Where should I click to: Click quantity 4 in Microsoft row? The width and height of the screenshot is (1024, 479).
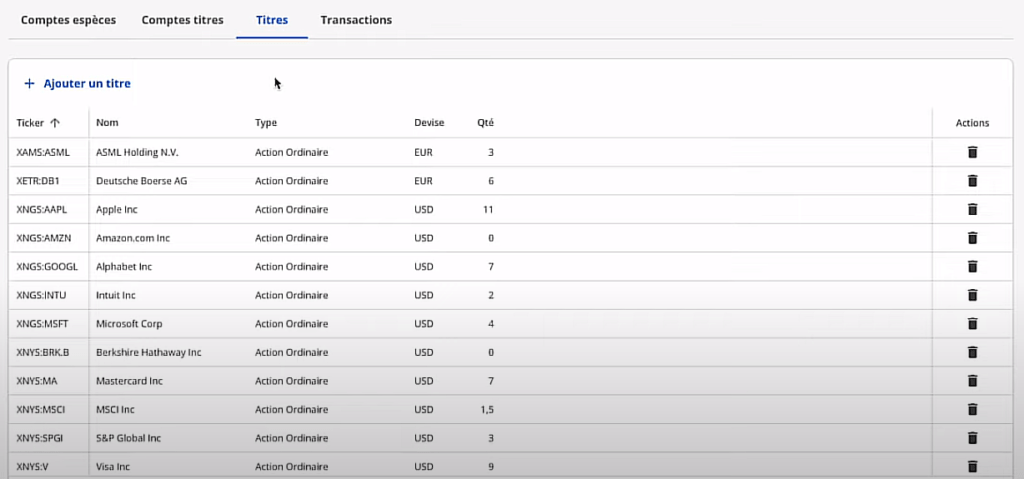coord(491,323)
